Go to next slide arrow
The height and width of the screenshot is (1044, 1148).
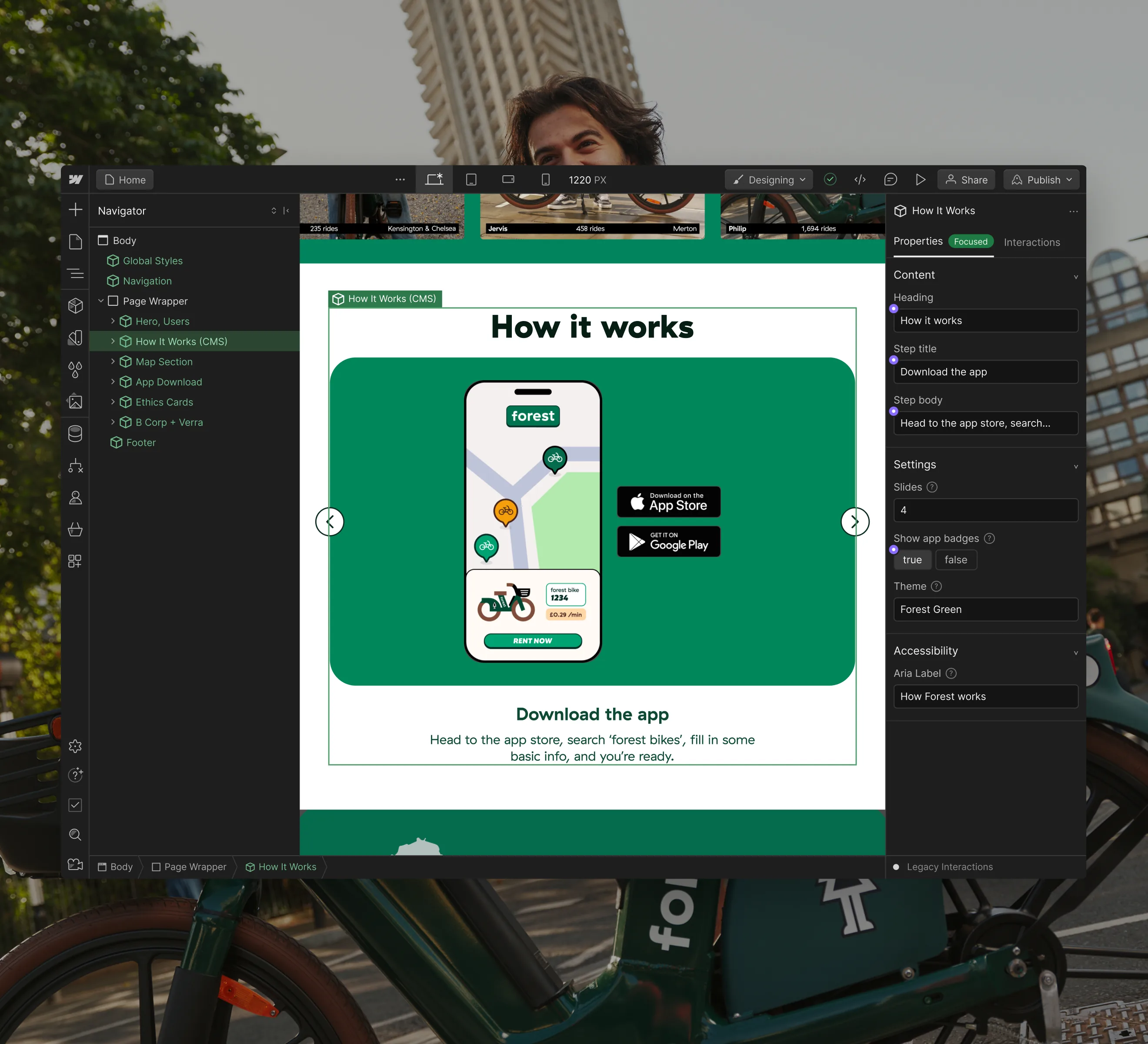pos(855,522)
